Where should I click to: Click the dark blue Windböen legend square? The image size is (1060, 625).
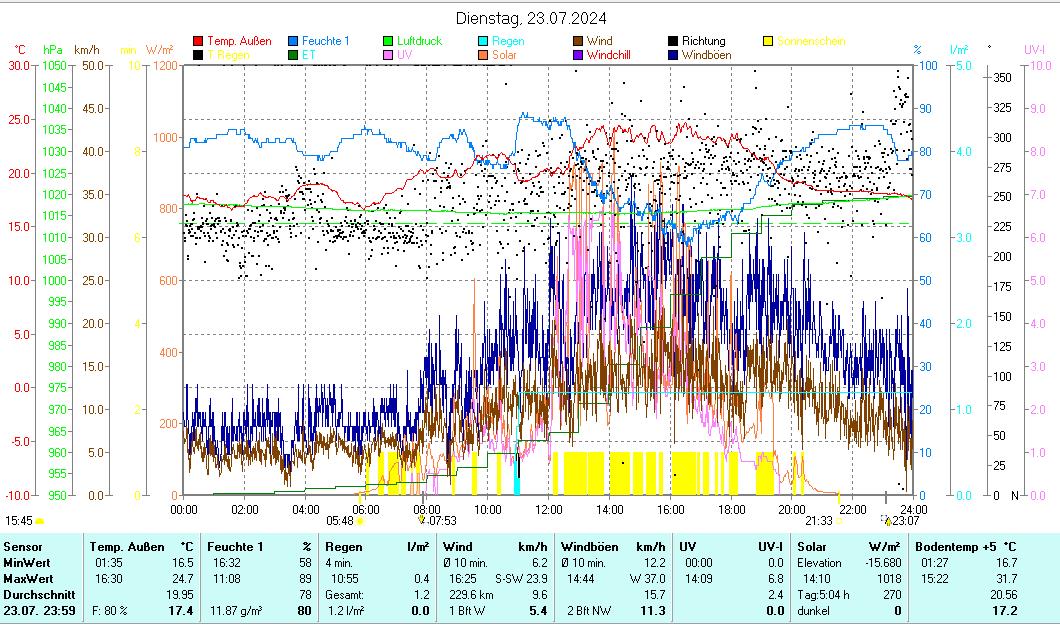point(674,55)
